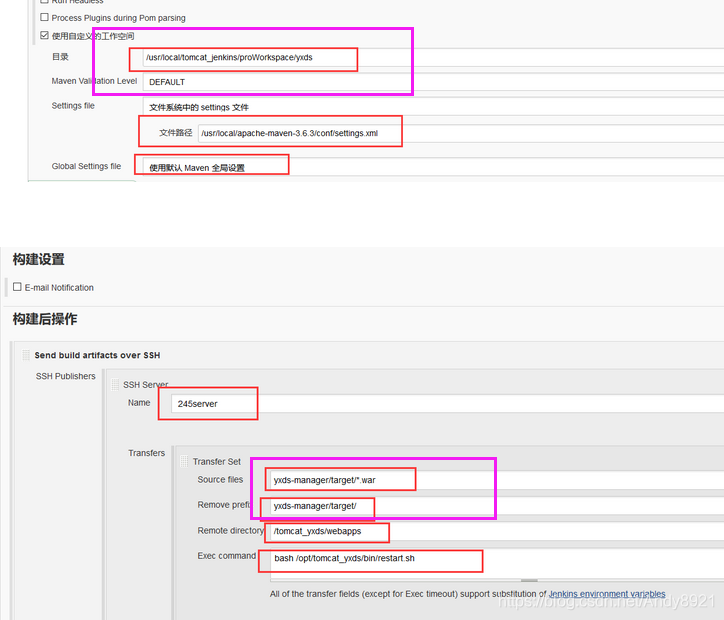724x620 pixels.
Task: Edit the 目录 workspace directory field
Action: 433,58
